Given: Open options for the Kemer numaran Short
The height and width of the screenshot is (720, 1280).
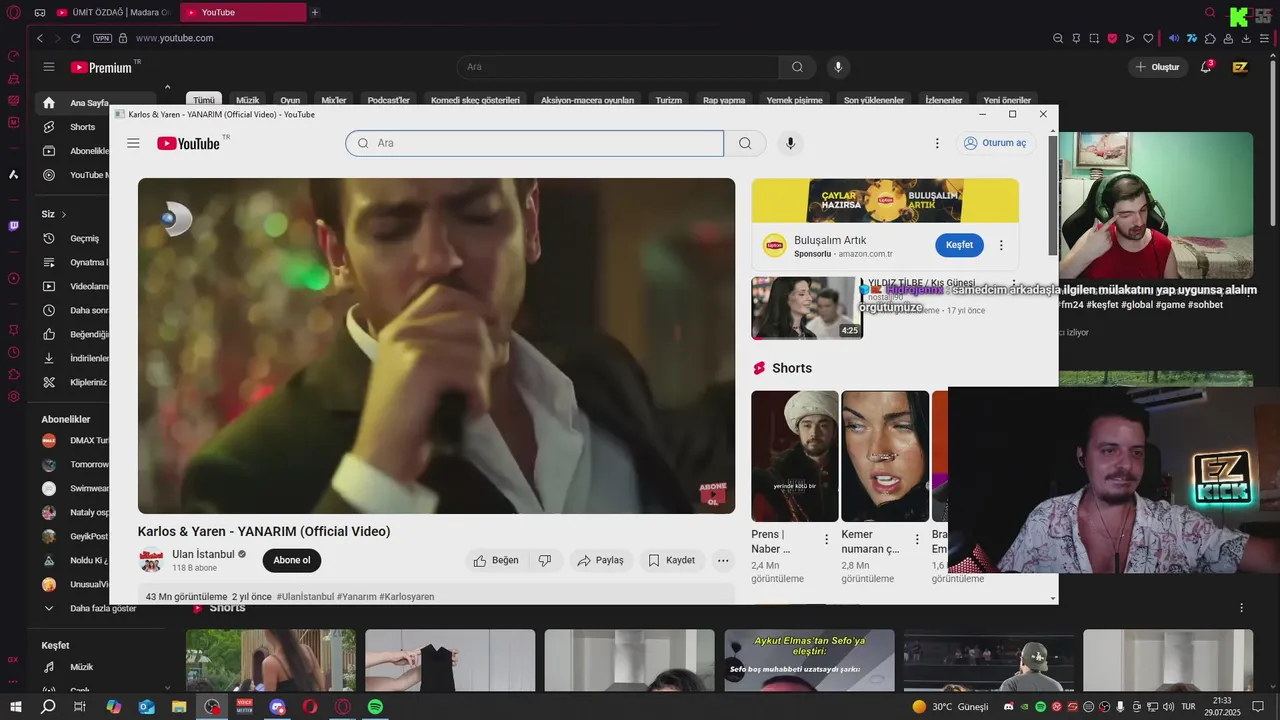Looking at the screenshot, I should 916,540.
